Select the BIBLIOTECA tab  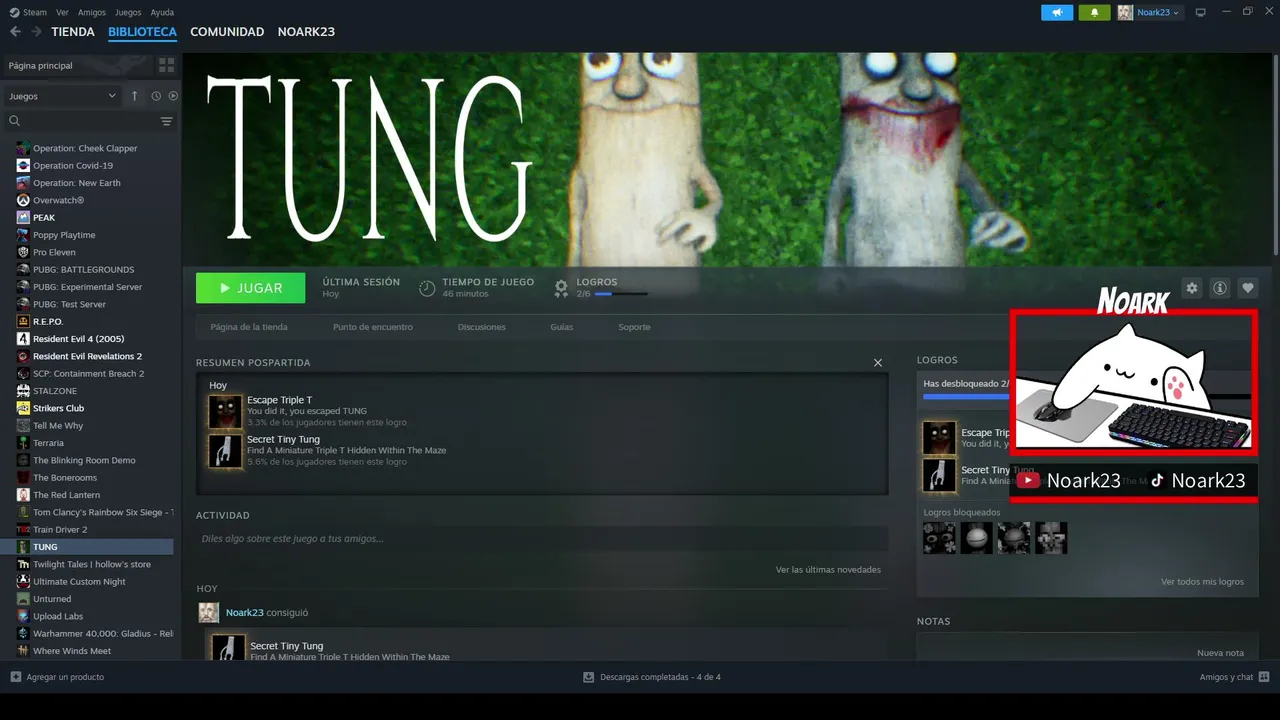142,32
